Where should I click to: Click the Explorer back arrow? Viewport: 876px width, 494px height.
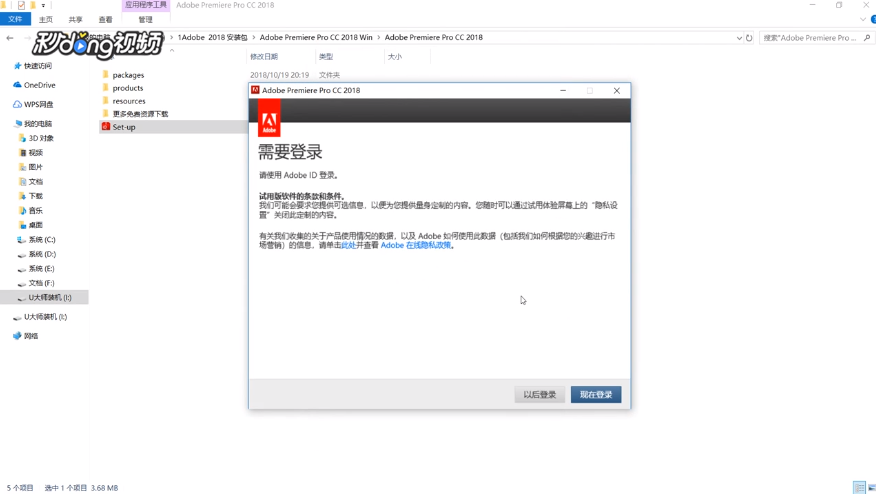[10, 38]
